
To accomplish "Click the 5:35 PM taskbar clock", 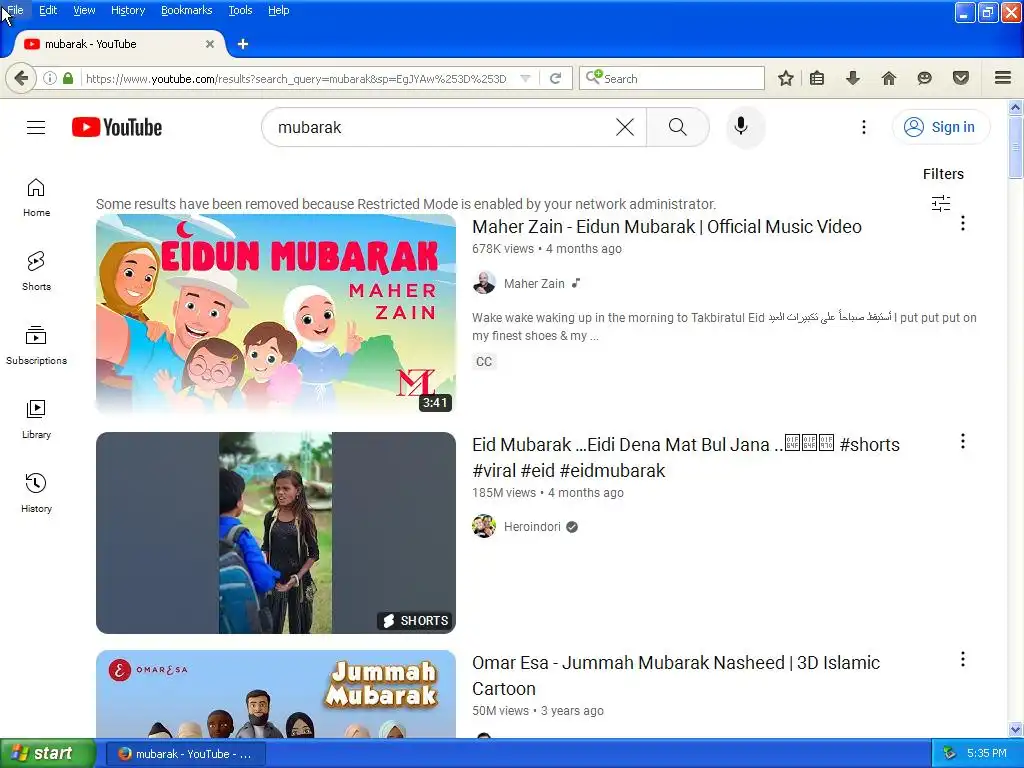I will click(986, 753).
